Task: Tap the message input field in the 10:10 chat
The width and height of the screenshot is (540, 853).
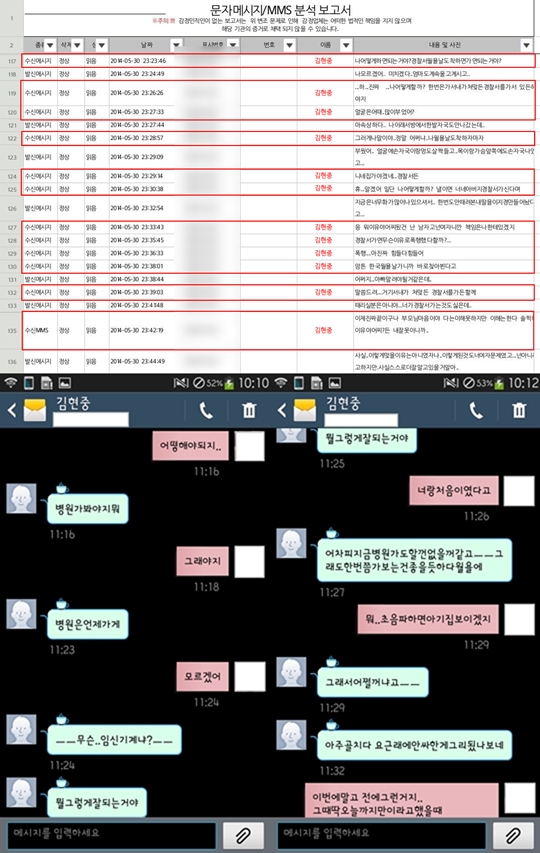Action: [111, 836]
